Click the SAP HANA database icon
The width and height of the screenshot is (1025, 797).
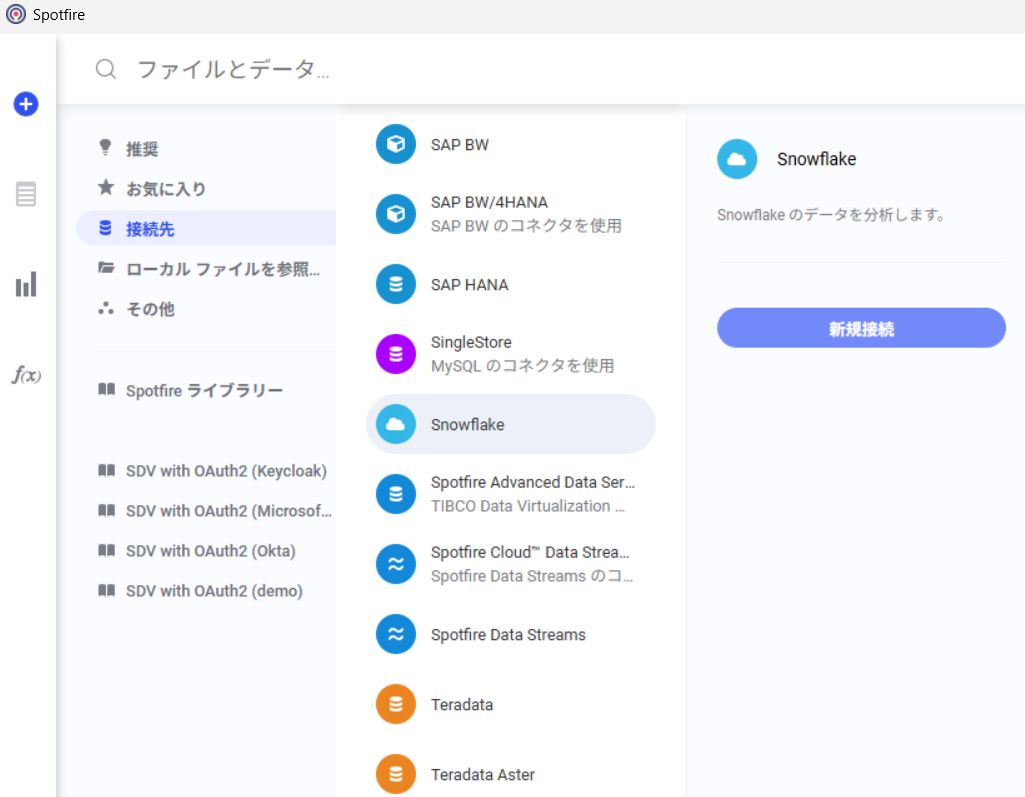(x=395, y=284)
